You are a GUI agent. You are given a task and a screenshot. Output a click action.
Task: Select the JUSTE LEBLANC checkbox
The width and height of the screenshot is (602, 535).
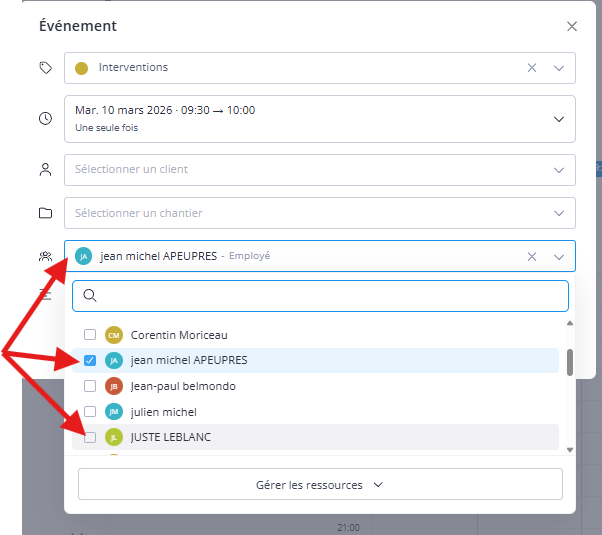(x=90, y=437)
